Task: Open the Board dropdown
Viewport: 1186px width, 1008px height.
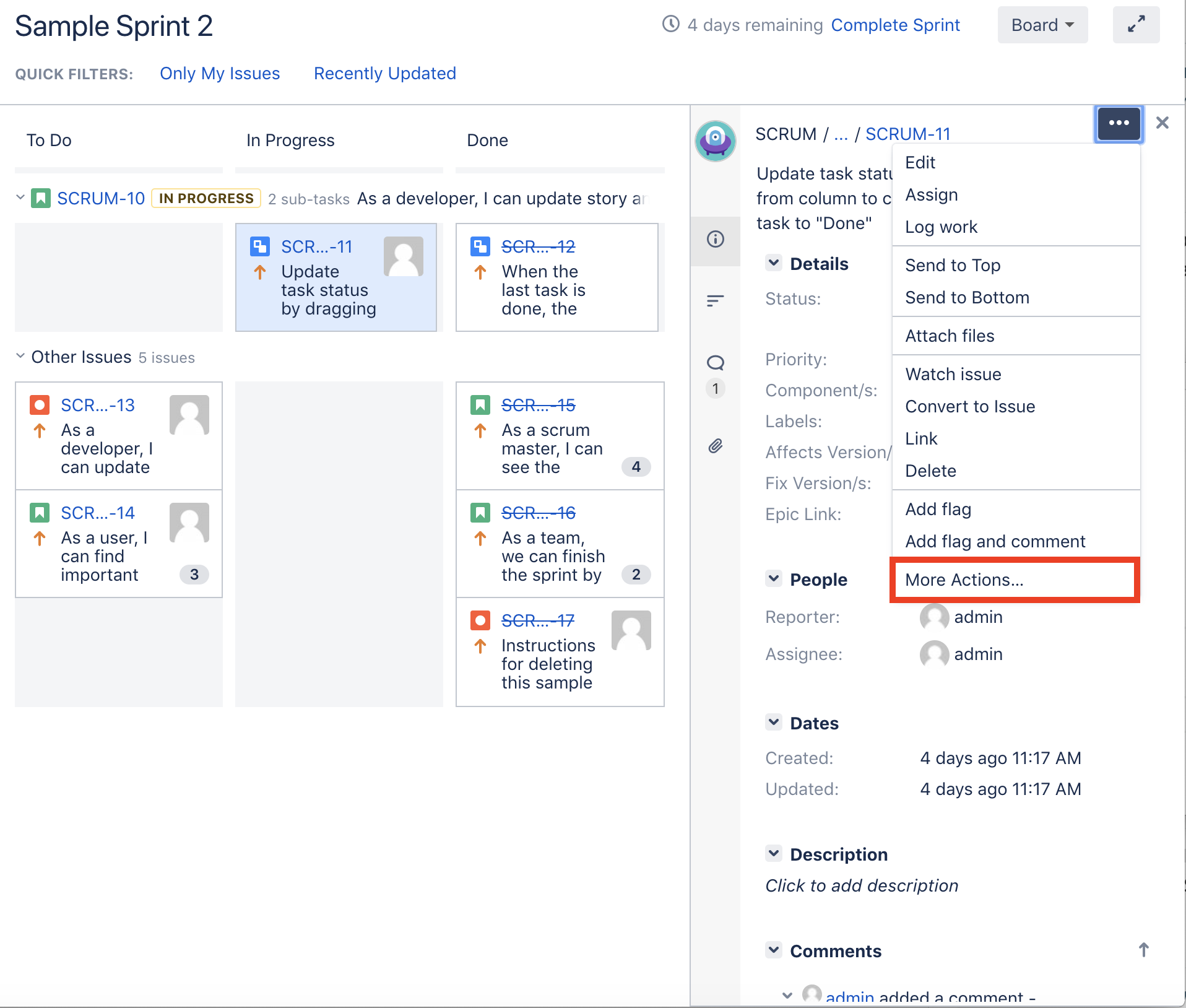Action: click(1042, 25)
